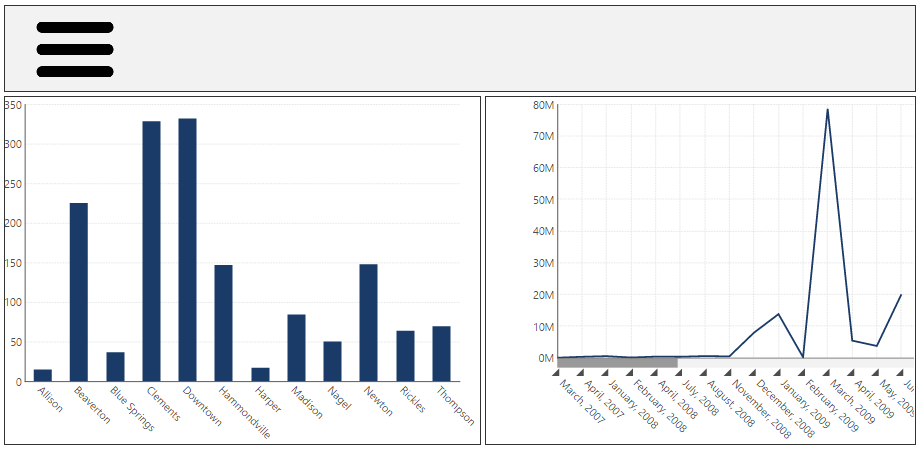Expand the triangle marker for February, 2009
The image size is (921, 449).
point(804,373)
